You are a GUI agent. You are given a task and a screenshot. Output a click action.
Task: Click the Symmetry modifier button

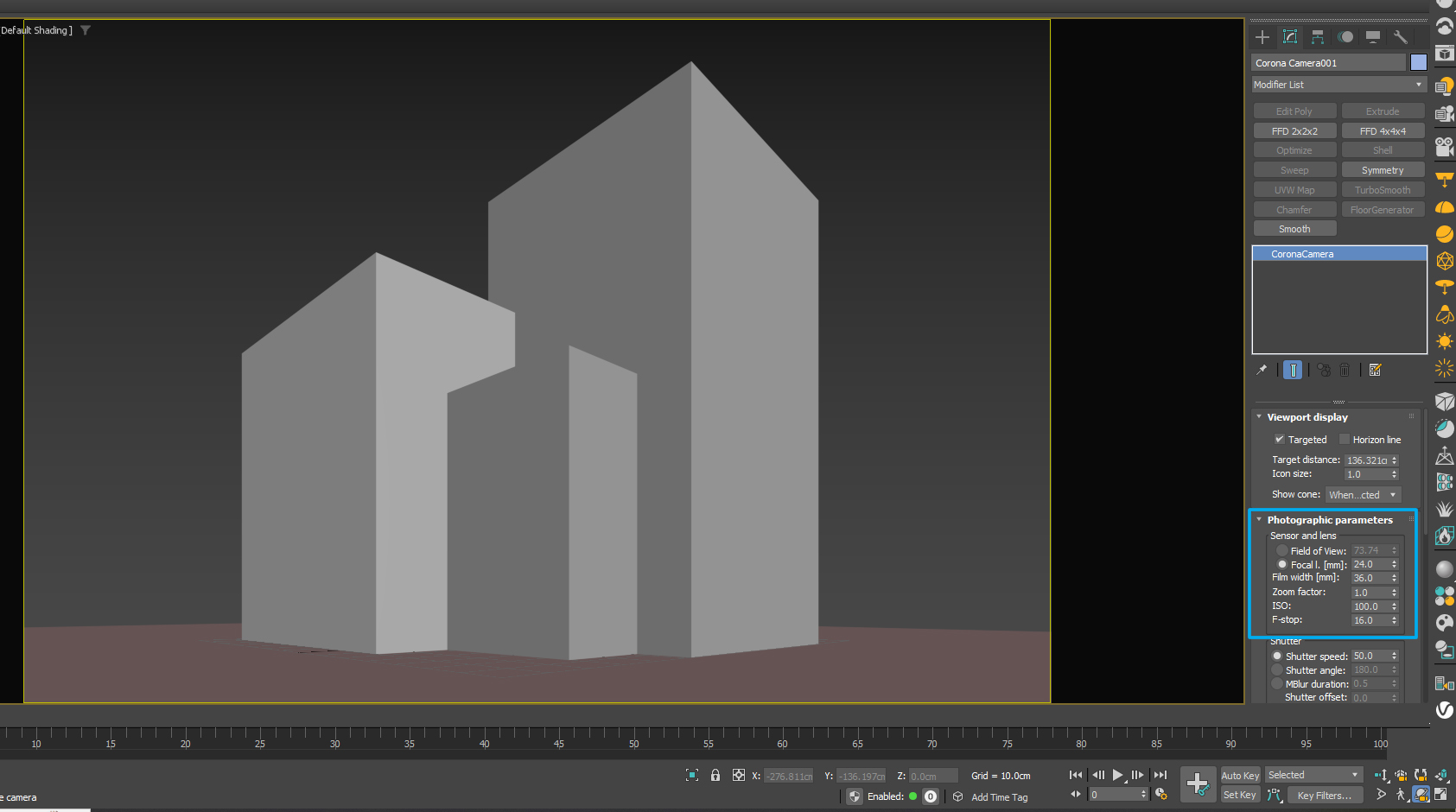tap(1382, 170)
